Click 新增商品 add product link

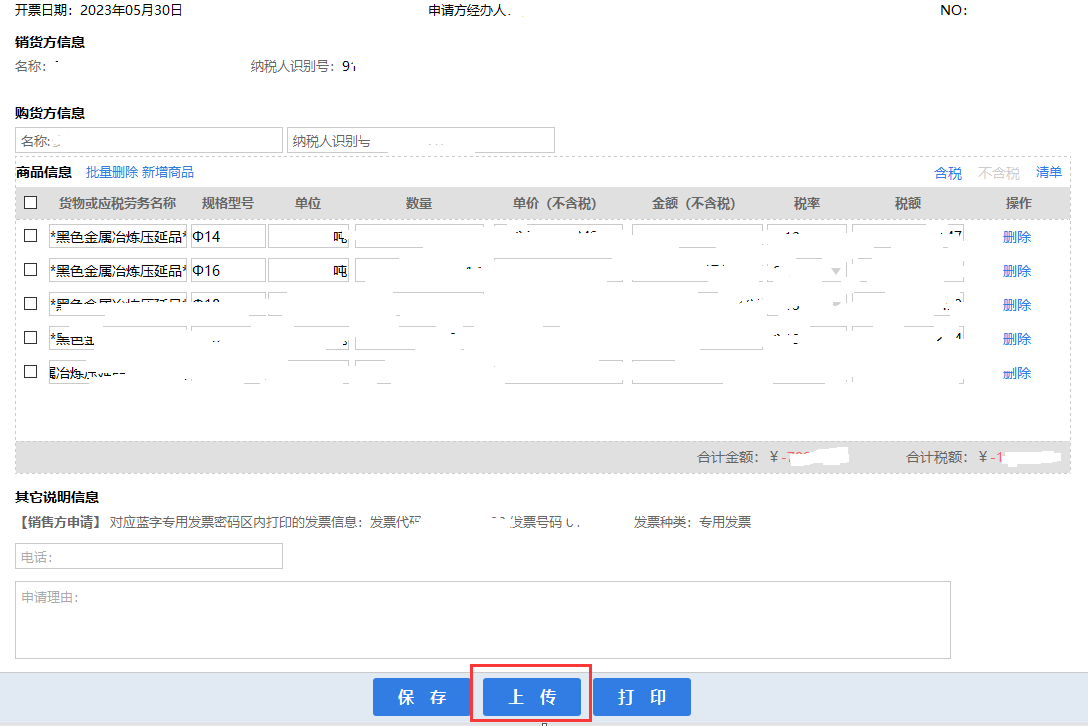coord(168,172)
